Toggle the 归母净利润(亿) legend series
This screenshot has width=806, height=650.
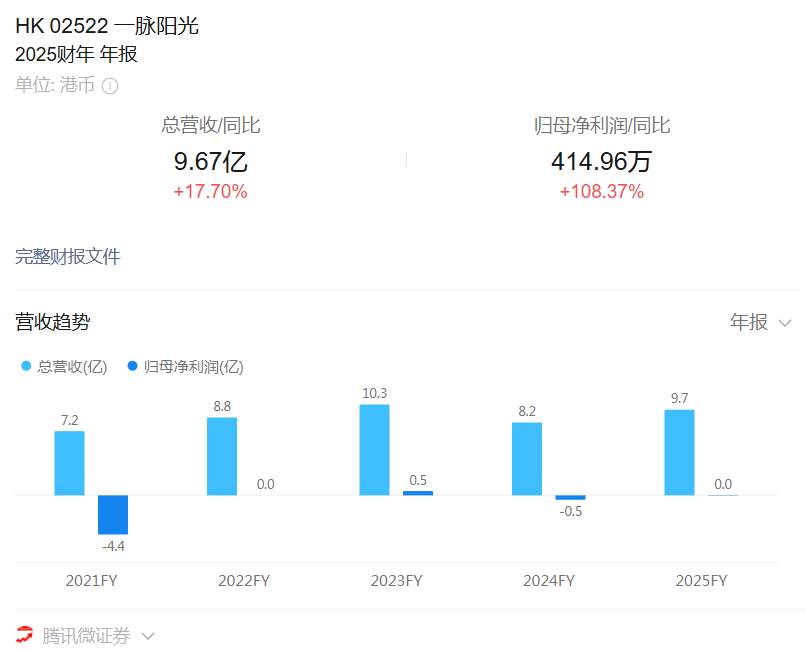coord(185,367)
